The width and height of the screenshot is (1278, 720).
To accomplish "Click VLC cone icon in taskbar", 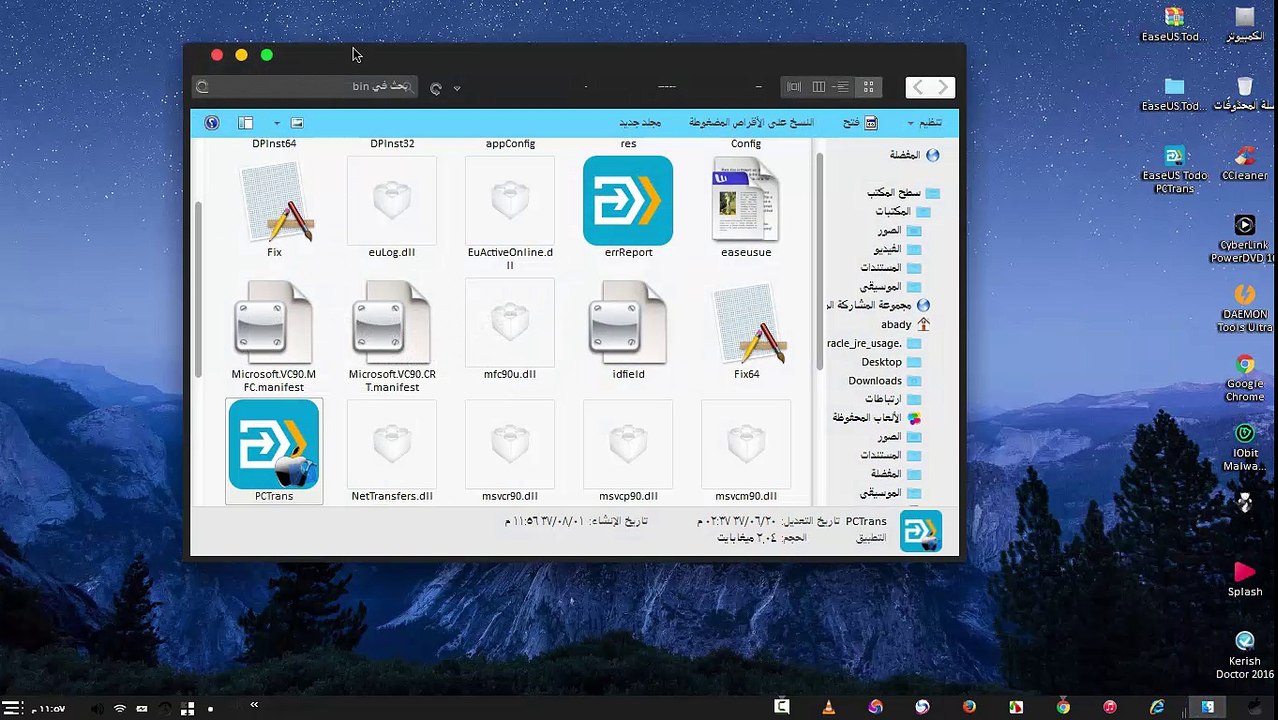I will tap(828, 707).
